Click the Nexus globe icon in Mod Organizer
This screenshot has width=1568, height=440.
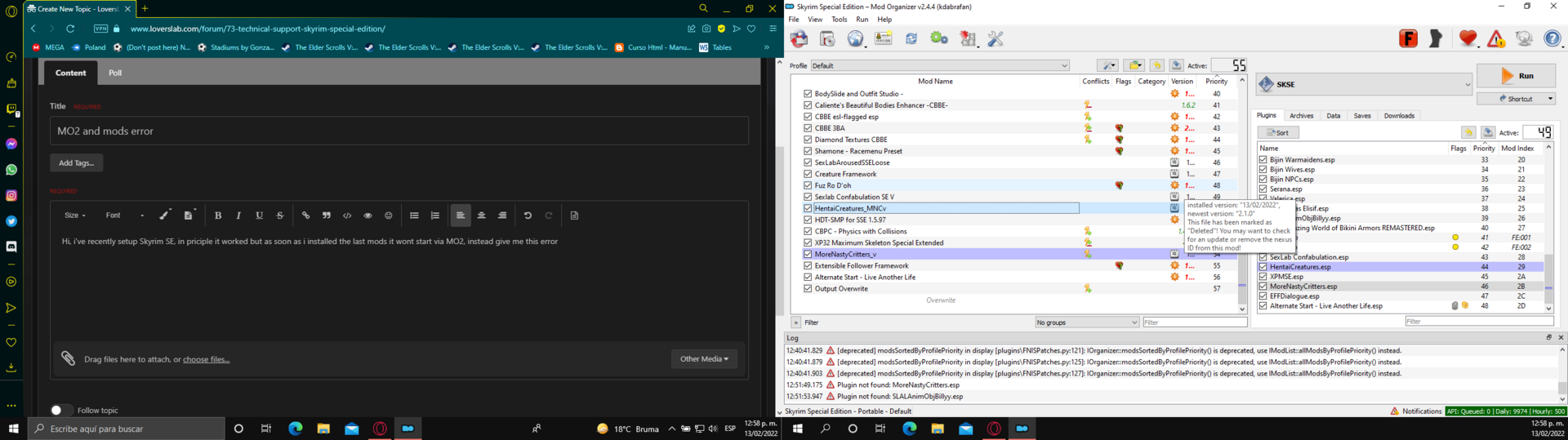[x=855, y=38]
